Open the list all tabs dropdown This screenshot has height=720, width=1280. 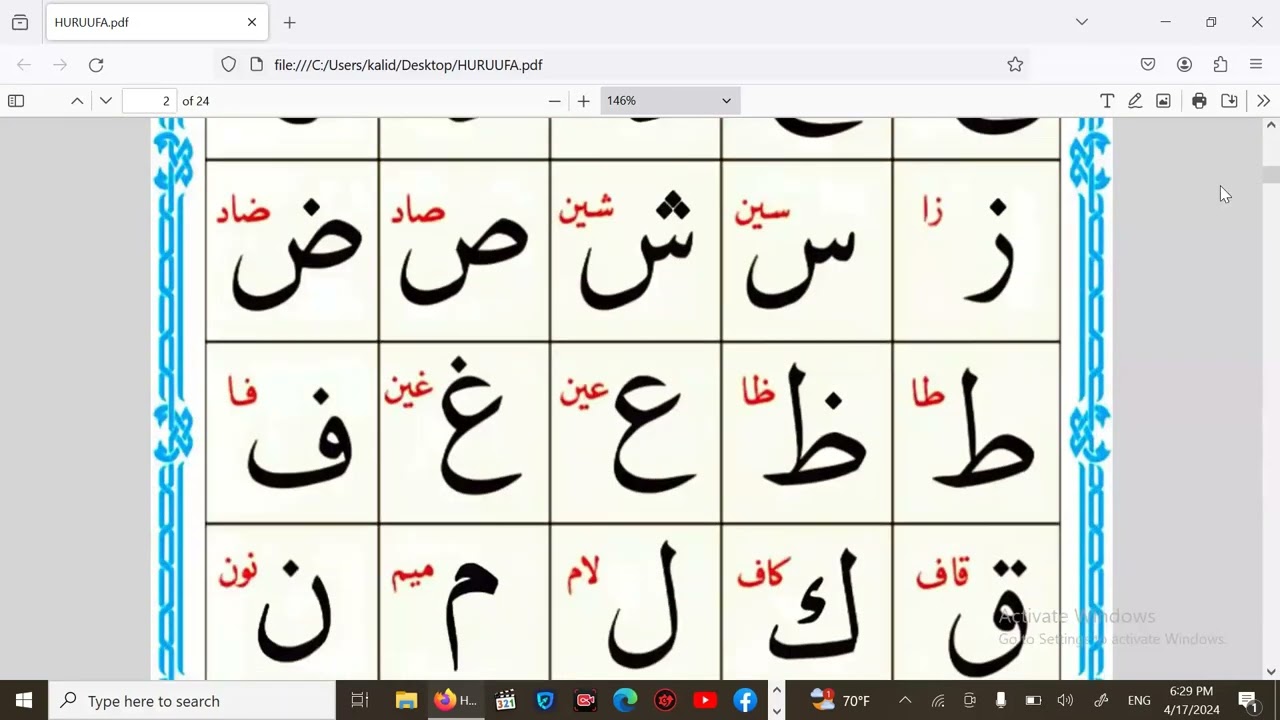coord(1082,22)
